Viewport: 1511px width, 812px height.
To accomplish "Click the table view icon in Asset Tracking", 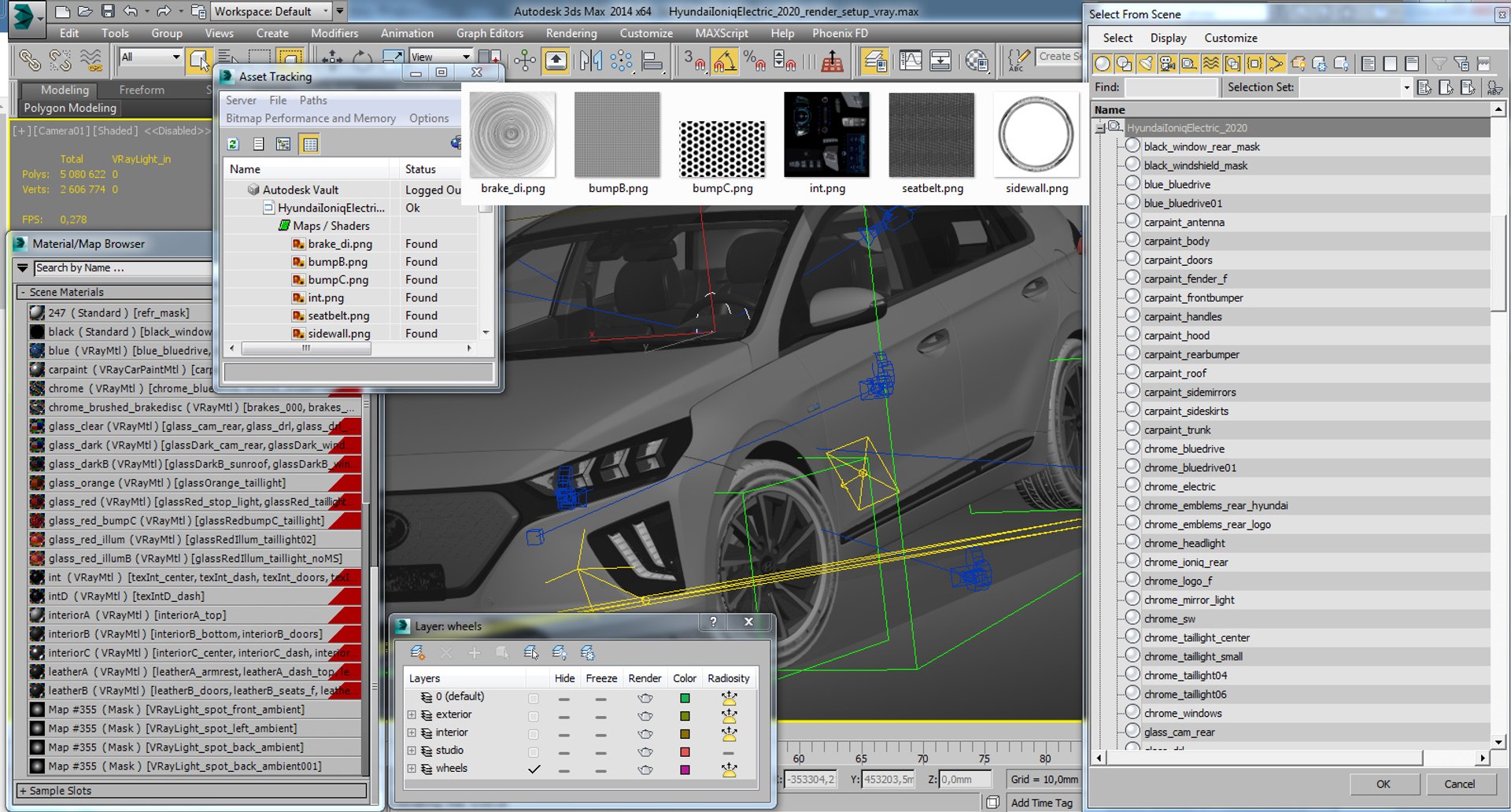I will point(310,144).
